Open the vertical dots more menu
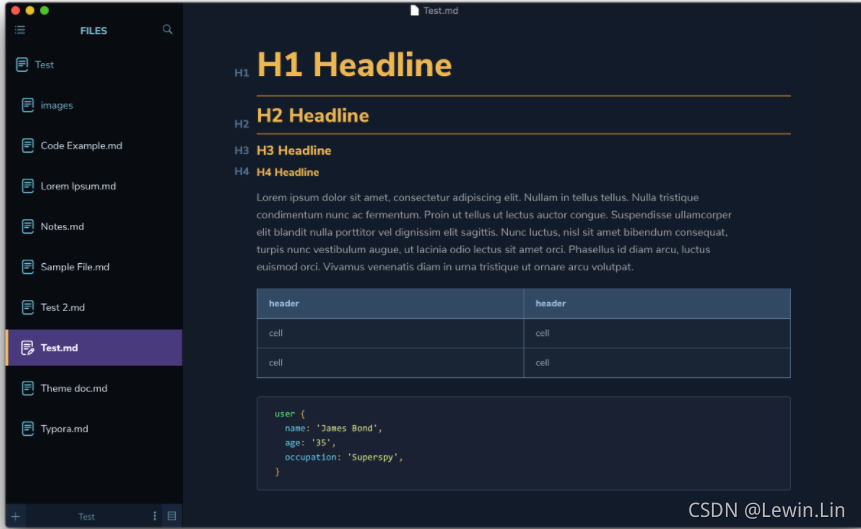Screen dimensions: 861x529 154,516
